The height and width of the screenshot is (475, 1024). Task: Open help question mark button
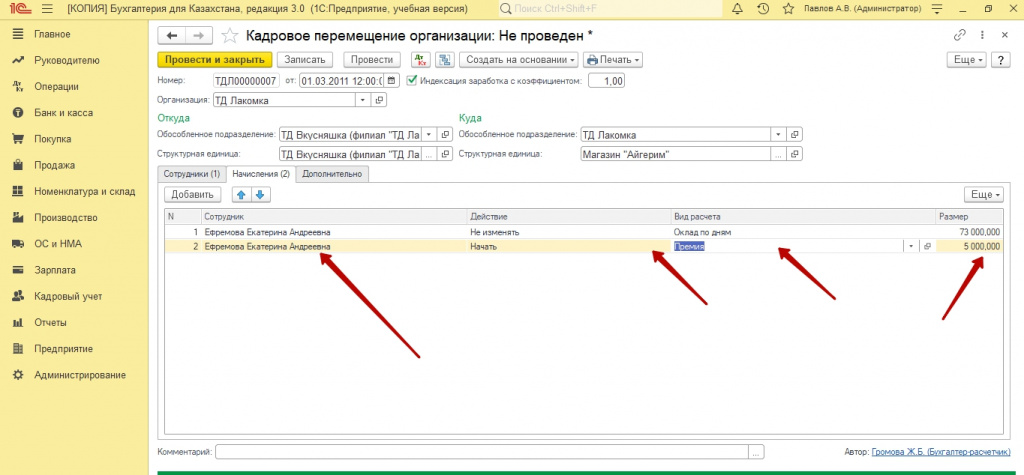click(1000, 59)
